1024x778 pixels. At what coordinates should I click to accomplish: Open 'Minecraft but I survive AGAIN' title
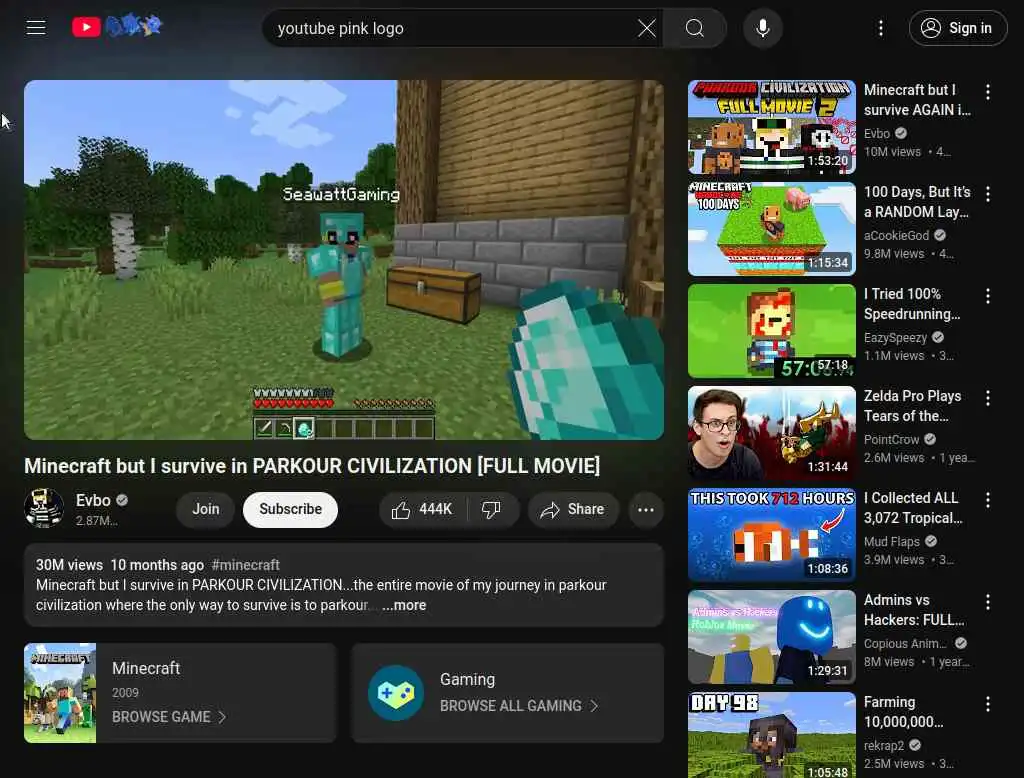(x=917, y=100)
